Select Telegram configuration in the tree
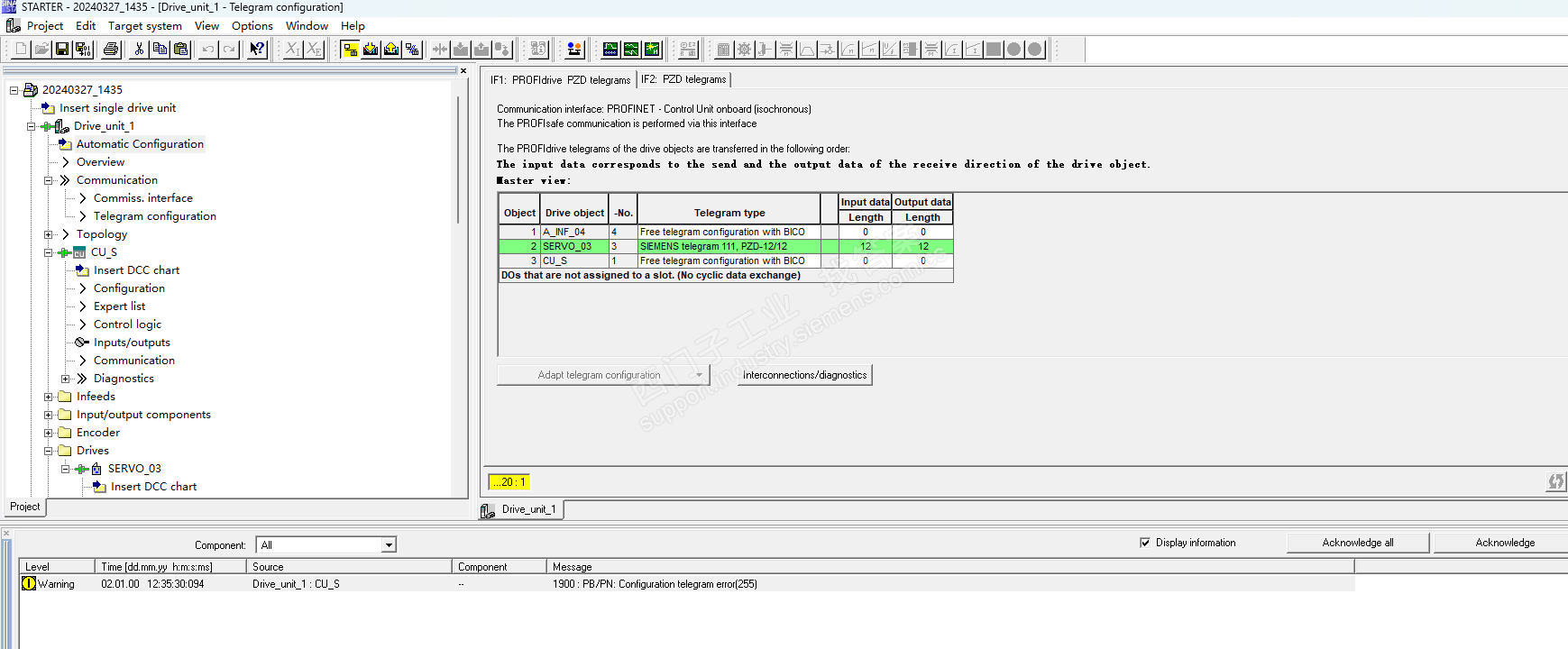This screenshot has height=649, width=1568. (x=155, y=216)
